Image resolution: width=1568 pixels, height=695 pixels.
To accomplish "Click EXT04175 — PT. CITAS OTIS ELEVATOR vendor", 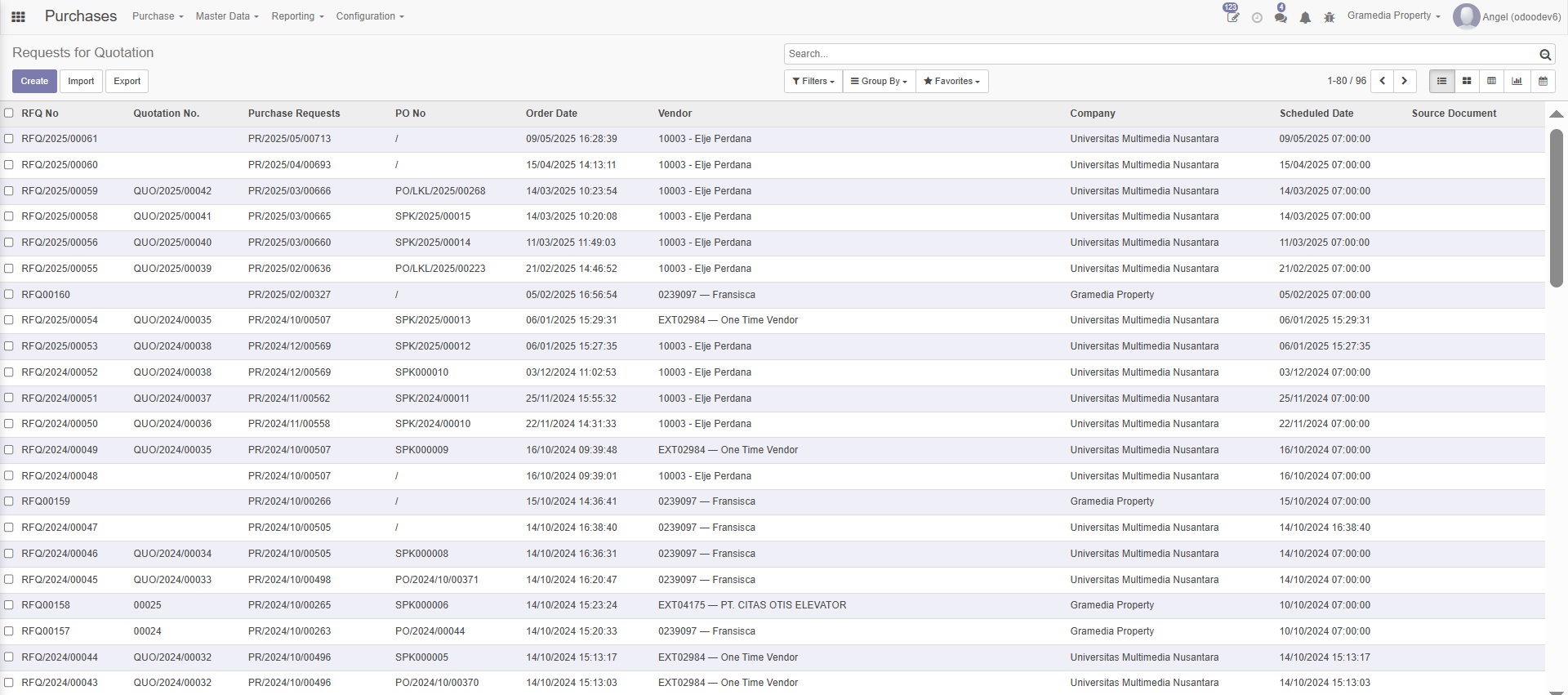I will pyautogui.click(x=752, y=605).
